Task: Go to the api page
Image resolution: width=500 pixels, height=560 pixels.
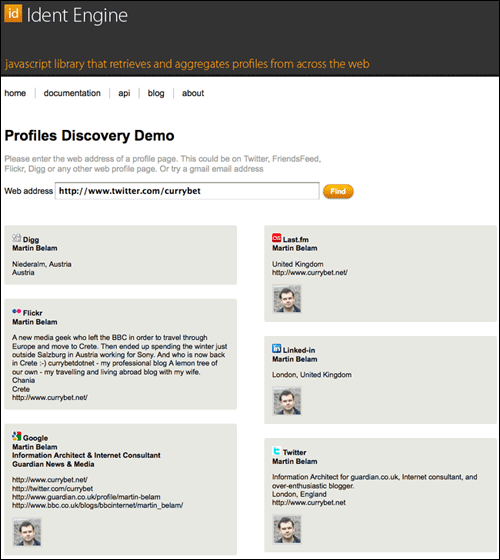Action: [x=124, y=93]
